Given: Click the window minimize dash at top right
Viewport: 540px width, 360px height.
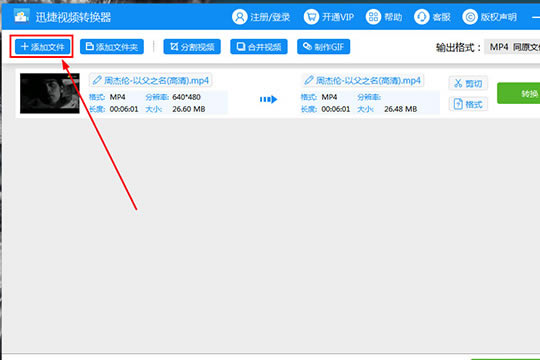Looking at the screenshot, I should tap(536, 17).
